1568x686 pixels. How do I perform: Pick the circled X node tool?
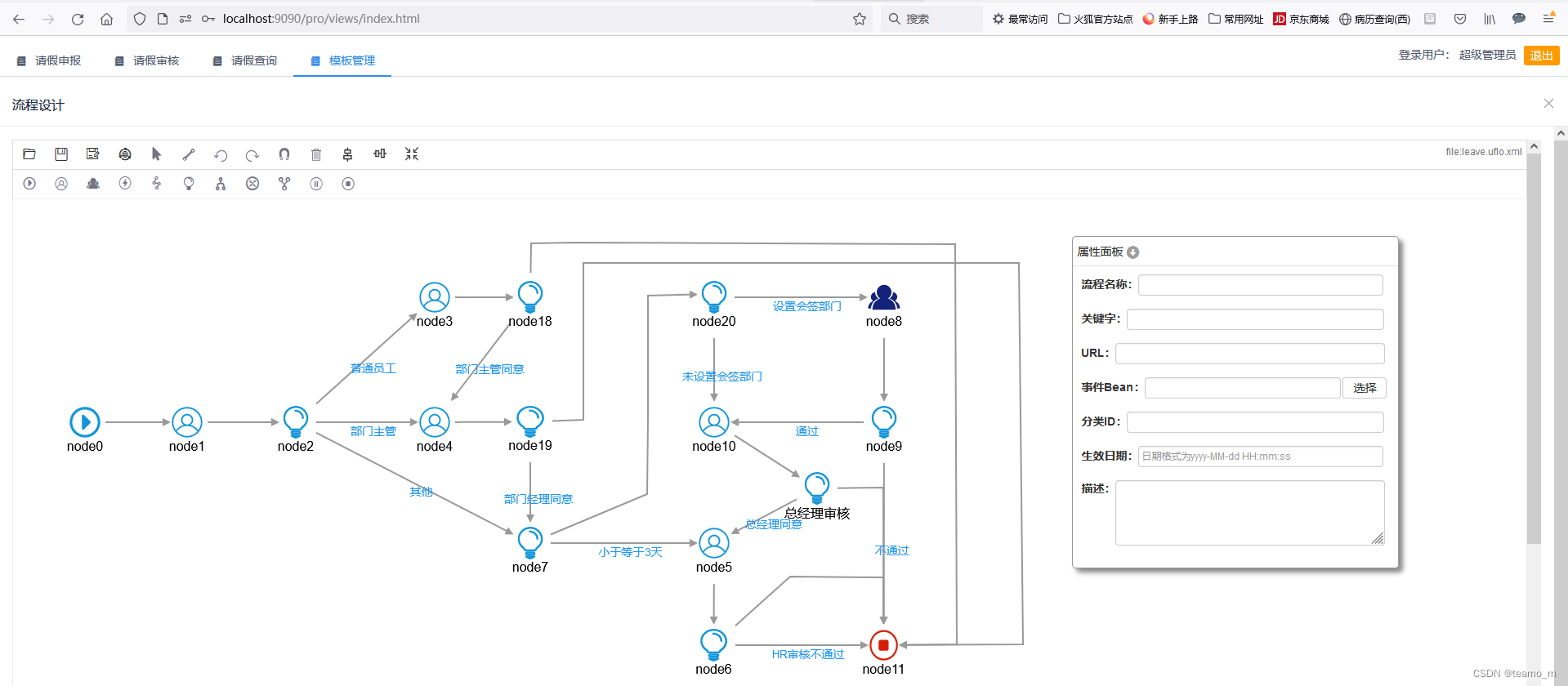pos(252,184)
